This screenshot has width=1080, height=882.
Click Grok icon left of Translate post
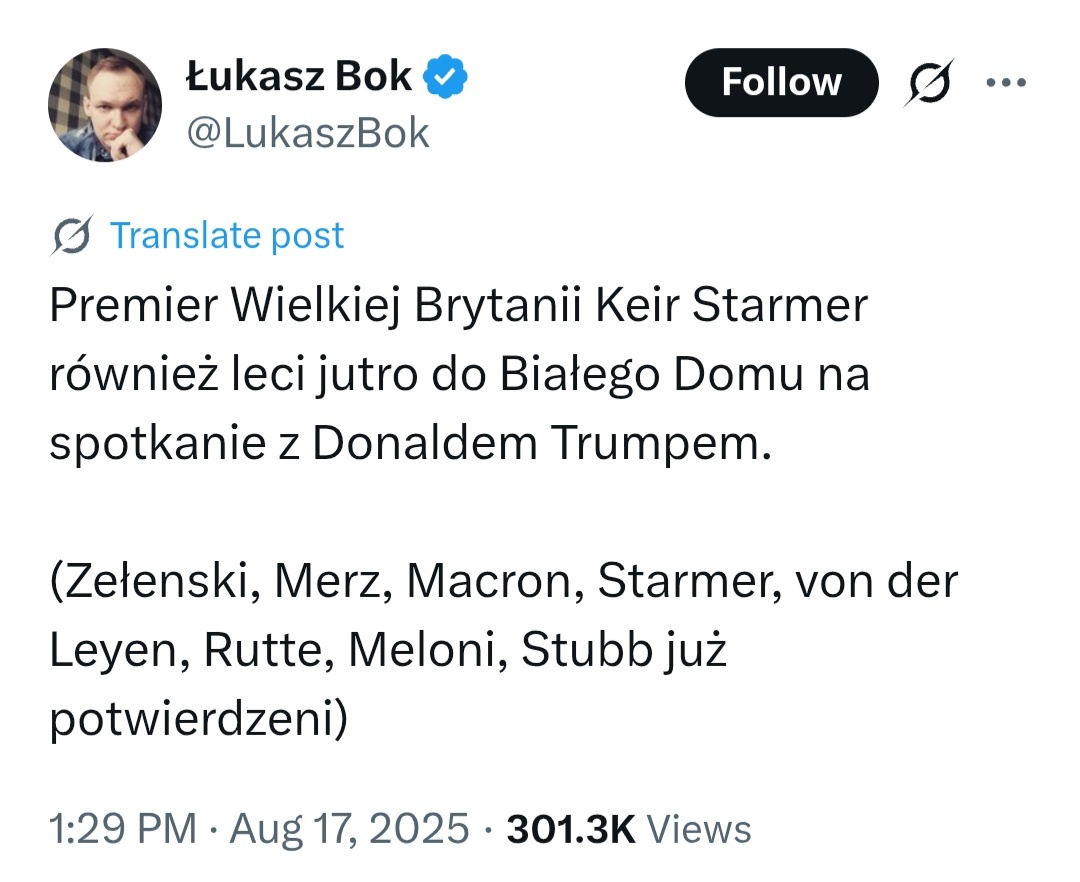[73, 236]
